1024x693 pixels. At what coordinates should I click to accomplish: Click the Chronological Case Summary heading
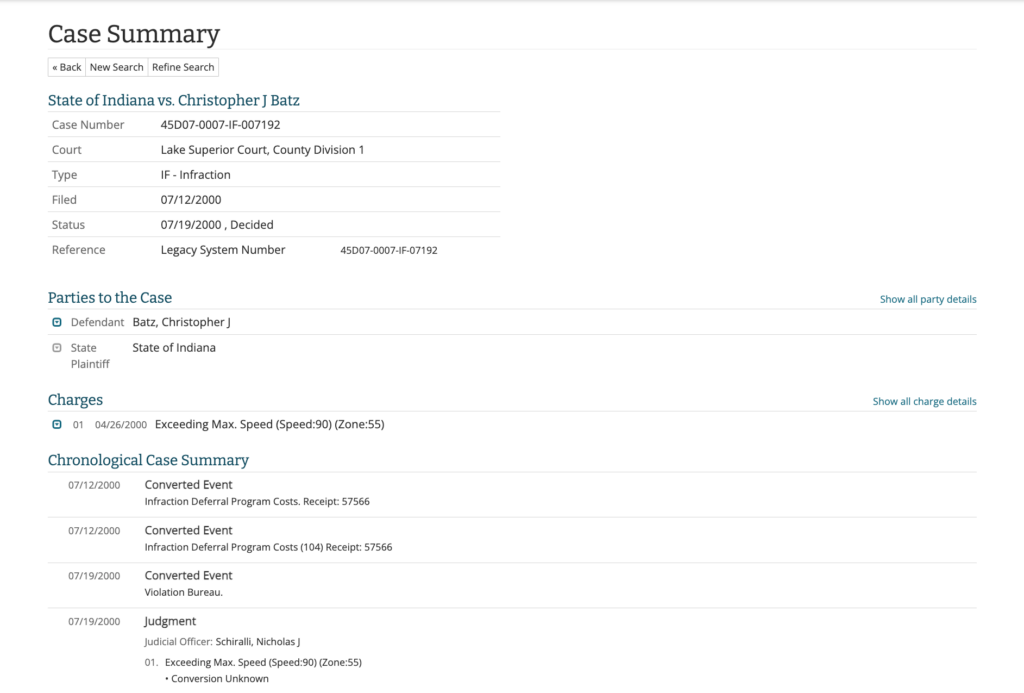(x=148, y=460)
